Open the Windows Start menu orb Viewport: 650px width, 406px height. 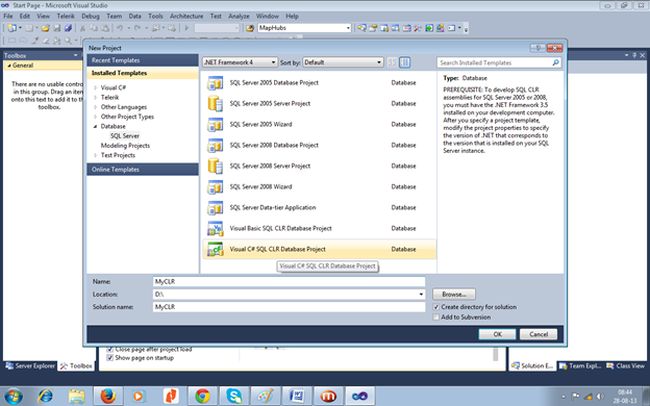pyautogui.click(x=13, y=396)
